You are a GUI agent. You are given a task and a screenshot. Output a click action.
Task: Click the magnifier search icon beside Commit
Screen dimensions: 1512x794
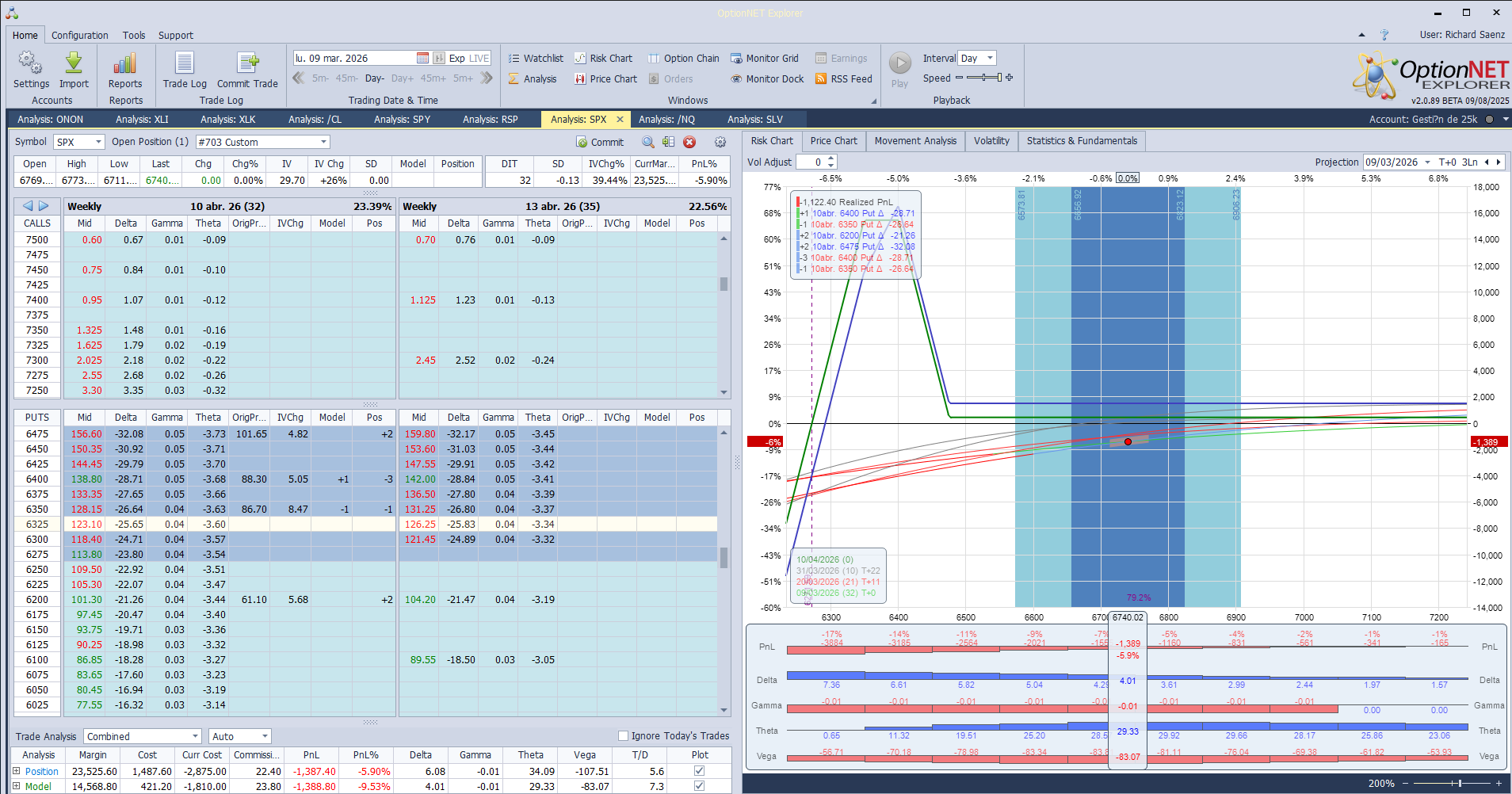[648, 142]
